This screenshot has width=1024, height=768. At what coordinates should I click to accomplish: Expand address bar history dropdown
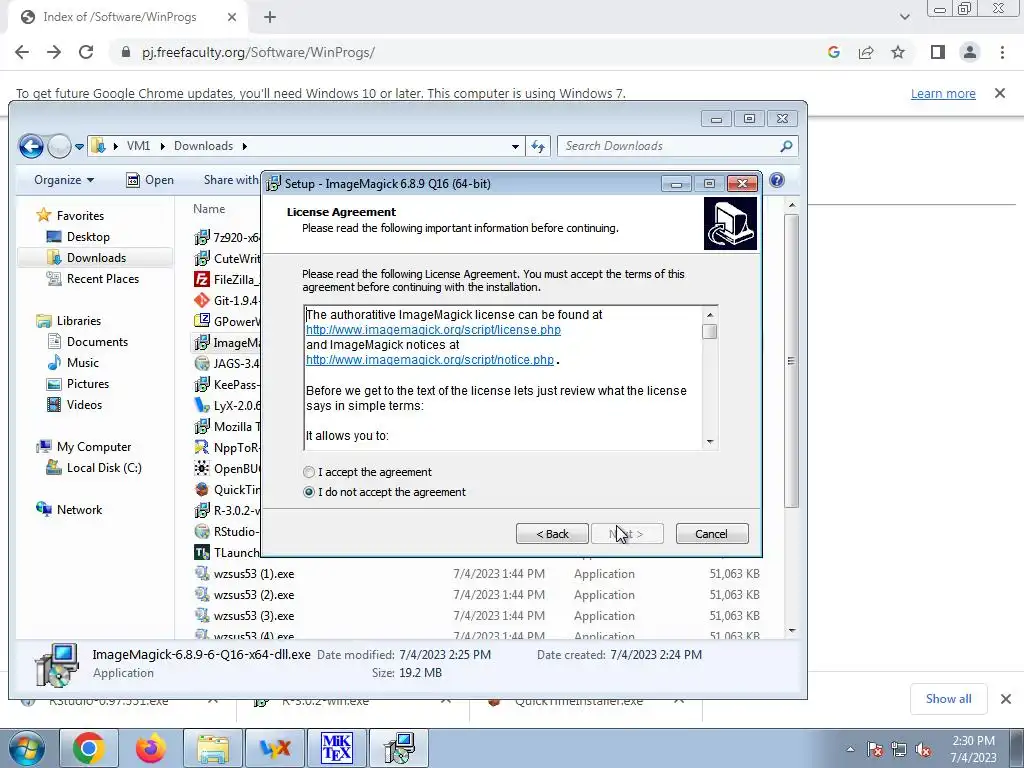pos(515,146)
